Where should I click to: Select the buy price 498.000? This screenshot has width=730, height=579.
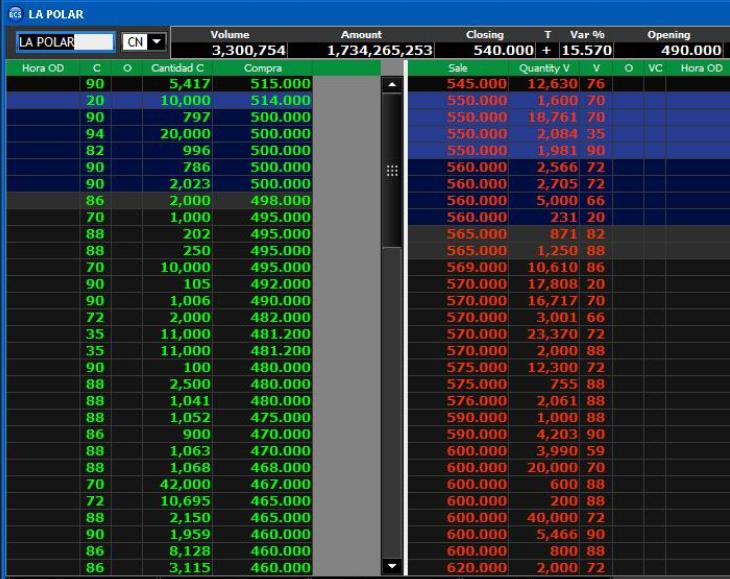280,201
